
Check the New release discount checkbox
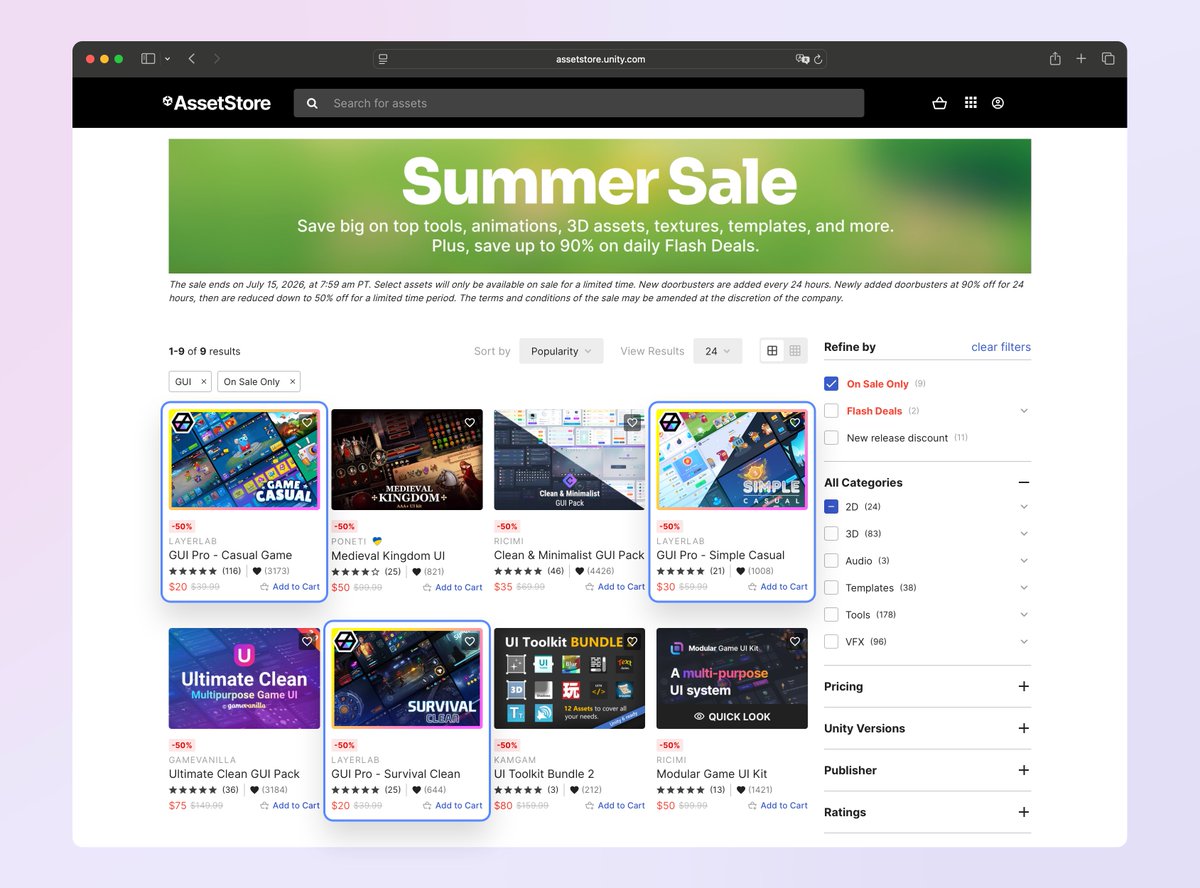tap(831, 438)
